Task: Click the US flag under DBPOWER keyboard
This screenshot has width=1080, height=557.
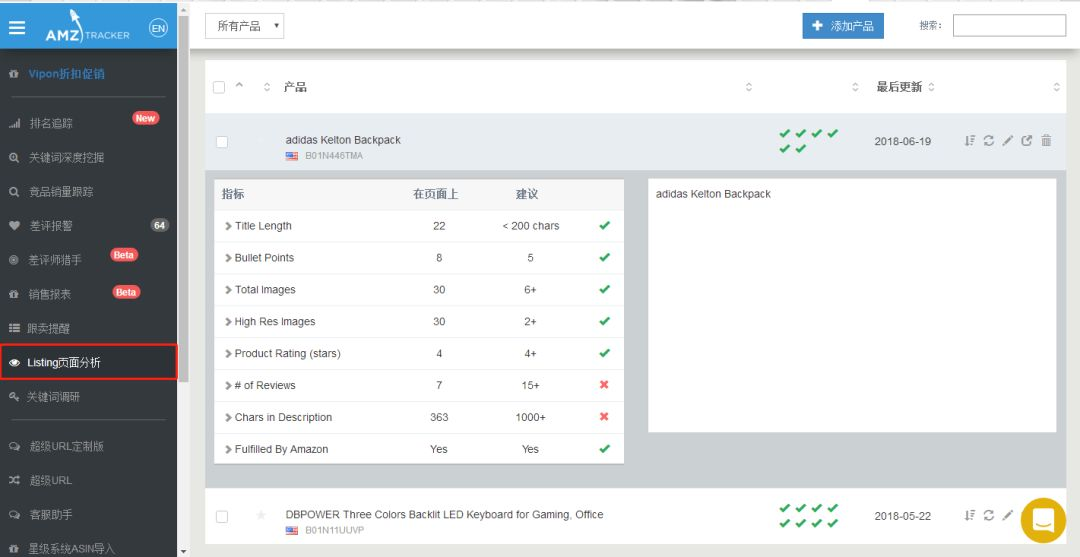Action: tap(292, 531)
